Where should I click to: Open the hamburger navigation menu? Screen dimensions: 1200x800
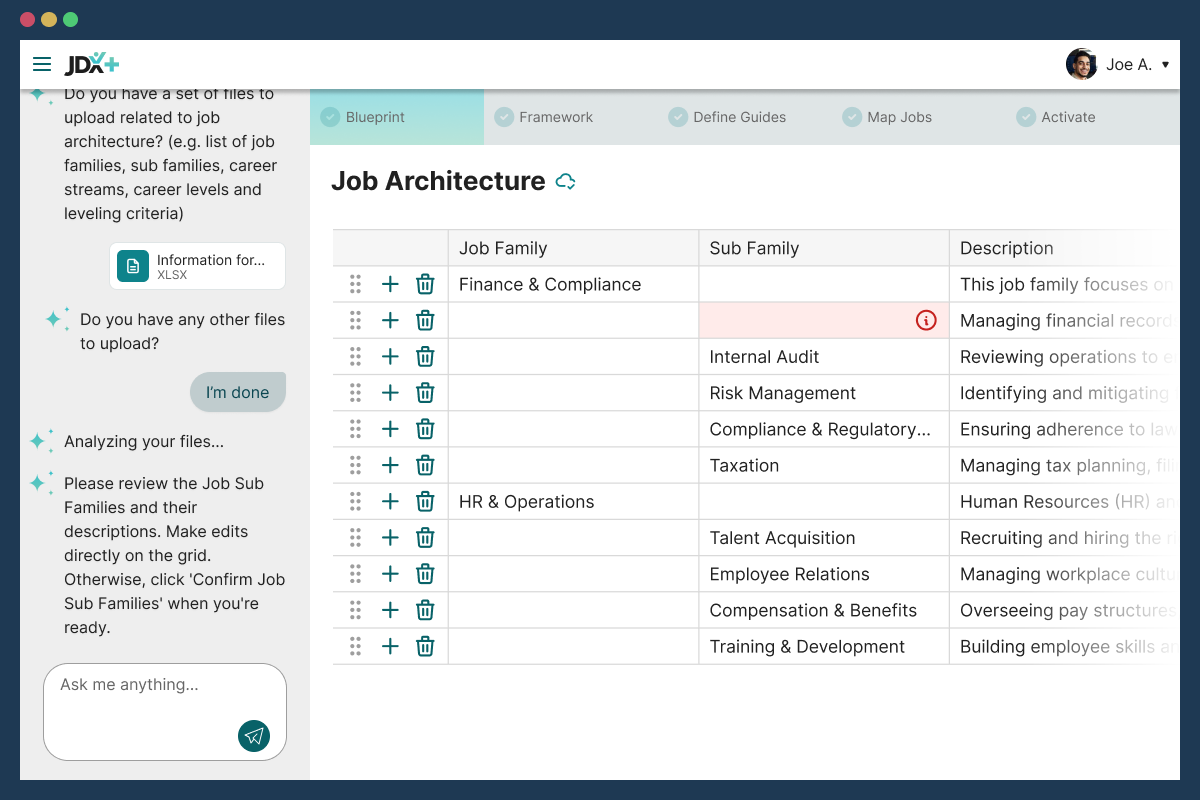coord(42,64)
